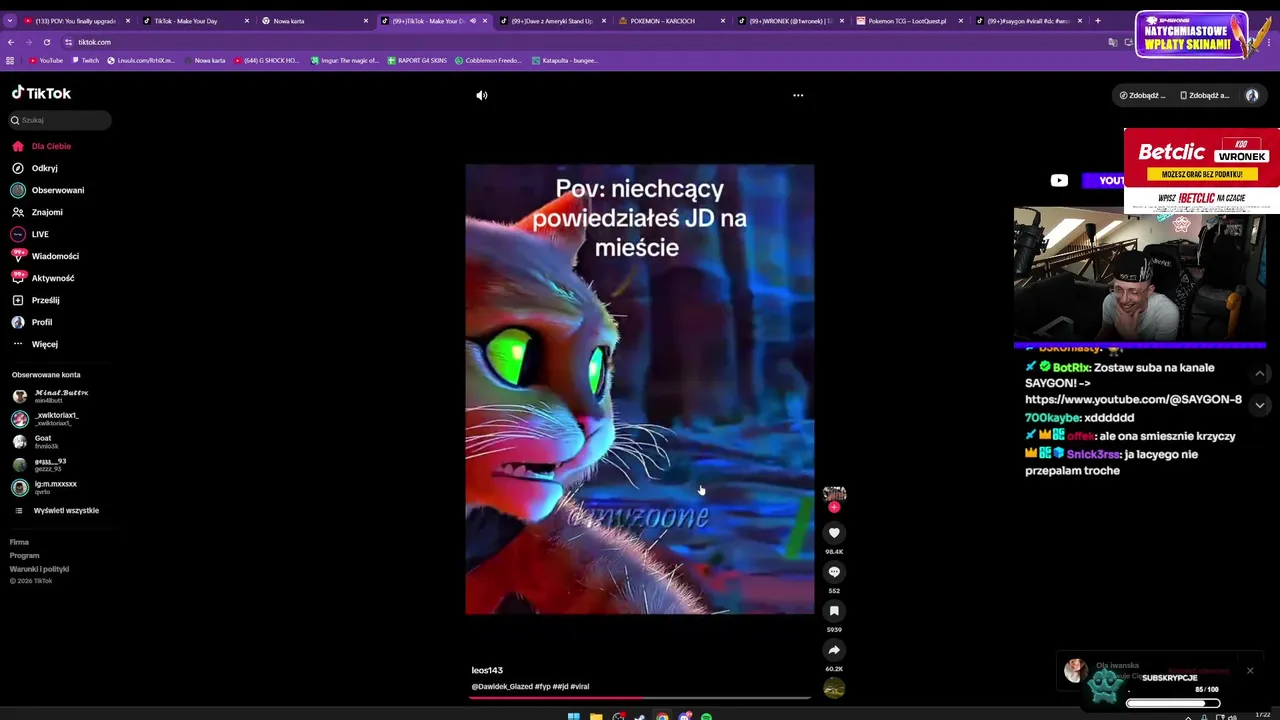The height and width of the screenshot is (720, 1280).
Task: Open Windows Start button in taskbar
Action: point(574,716)
